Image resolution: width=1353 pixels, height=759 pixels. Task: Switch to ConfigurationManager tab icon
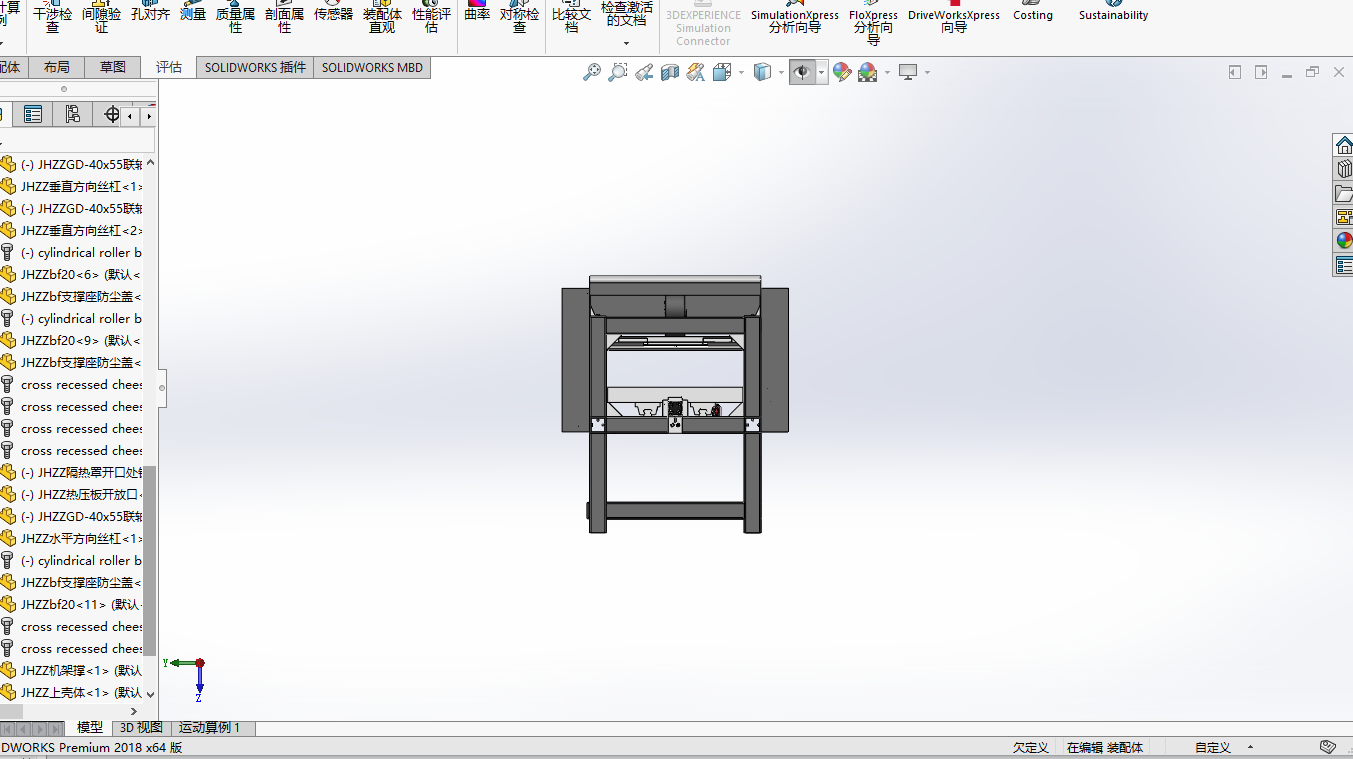coord(73,114)
